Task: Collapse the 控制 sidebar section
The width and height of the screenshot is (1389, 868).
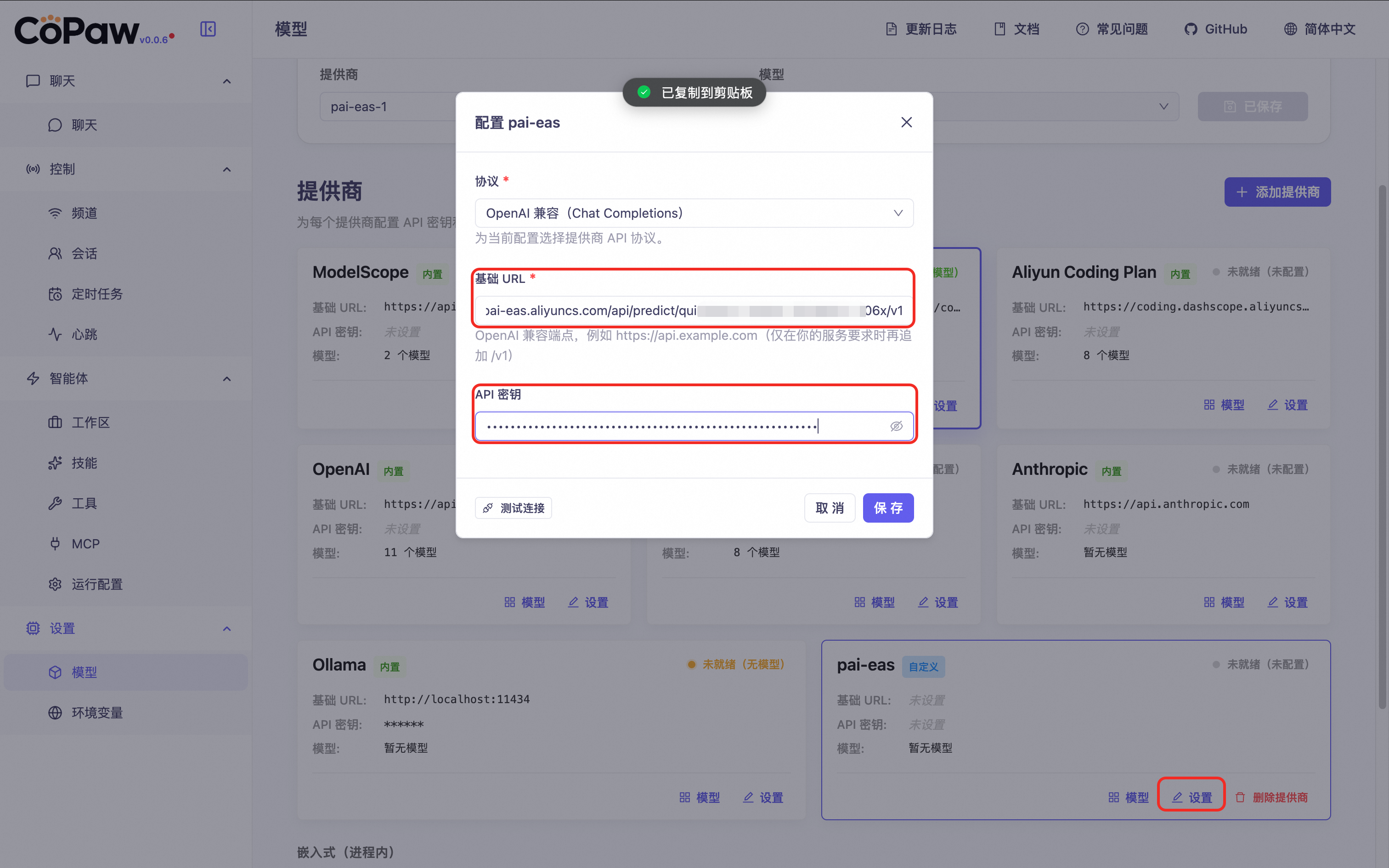Action: pyautogui.click(x=227, y=169)
